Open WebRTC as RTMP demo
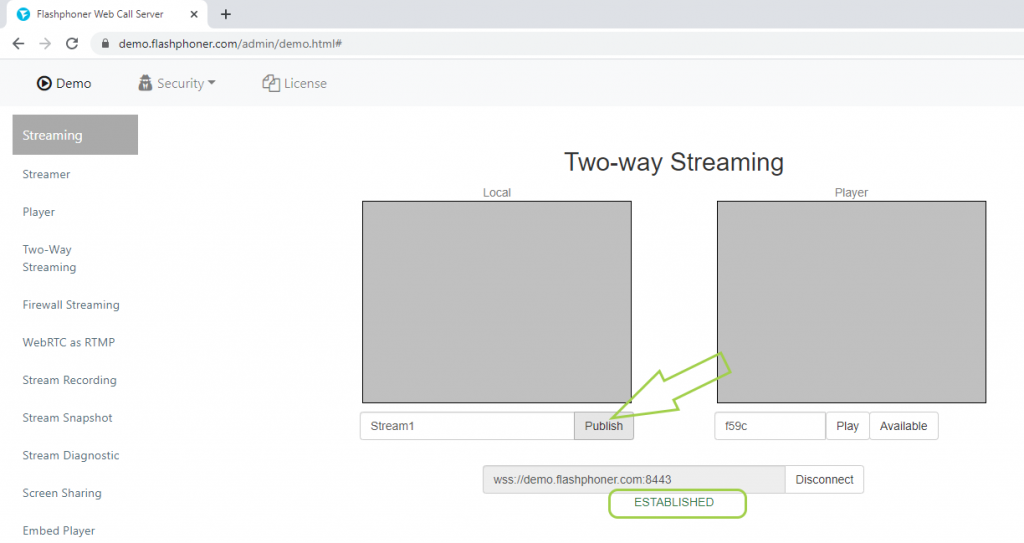 click(69, 342)
